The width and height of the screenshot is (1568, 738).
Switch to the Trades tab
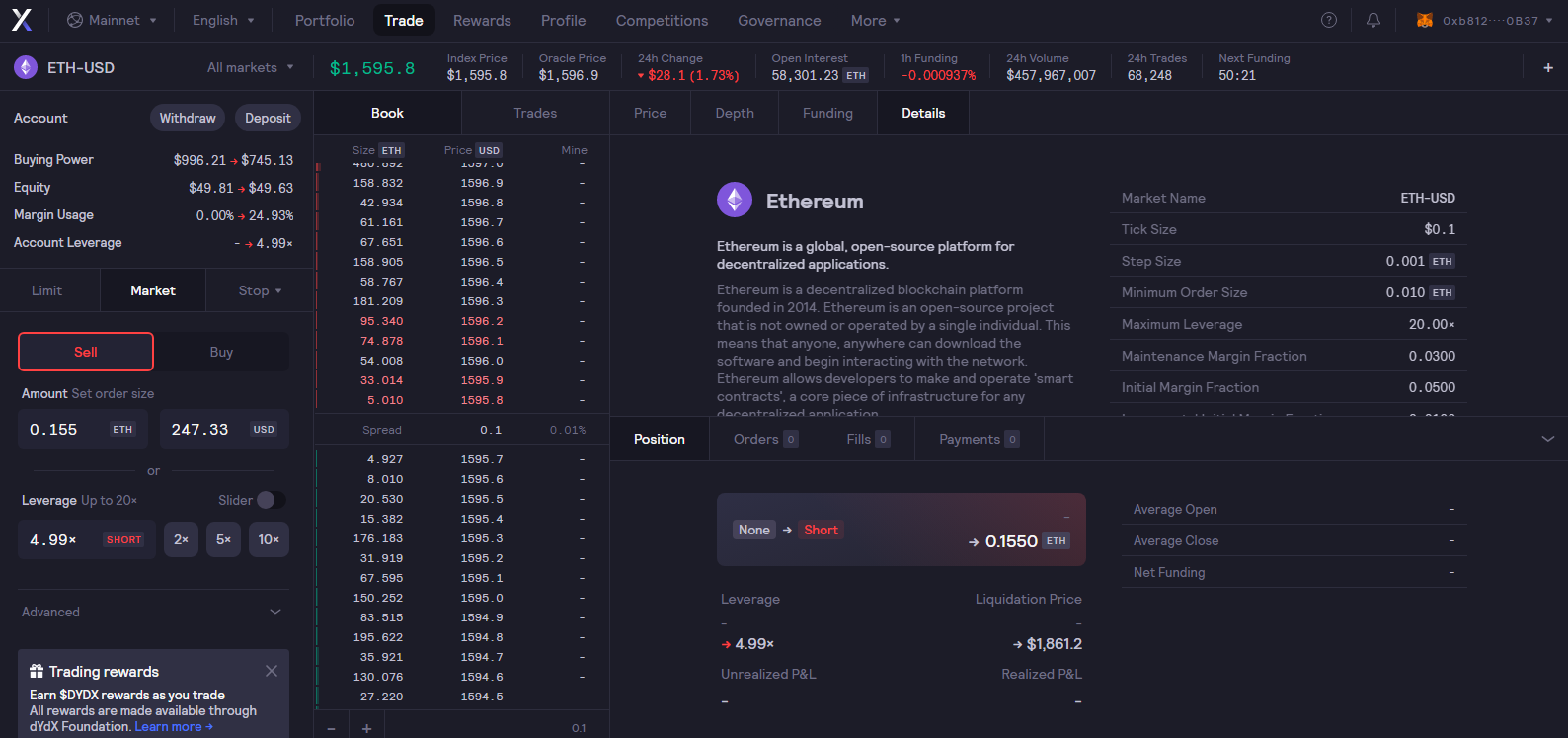pos(535,113)
